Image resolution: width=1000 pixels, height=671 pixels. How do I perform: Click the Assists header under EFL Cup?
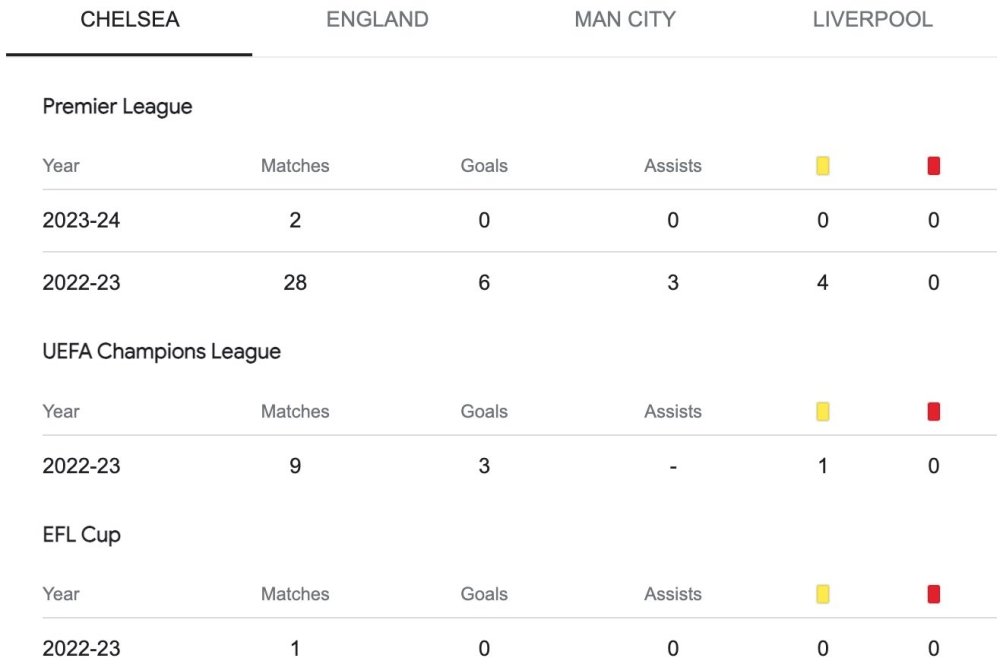pos(673,594)
